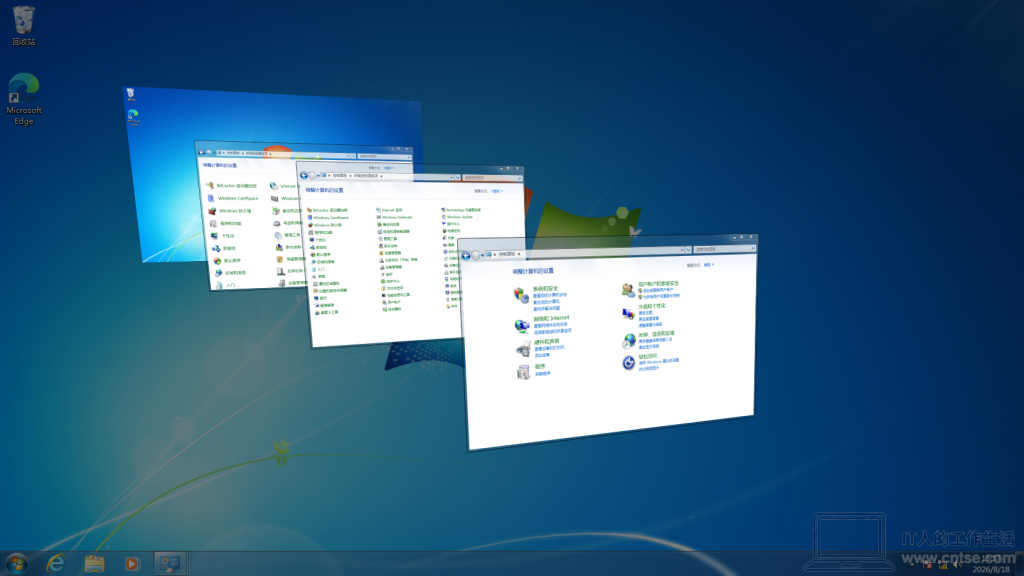Open the 回收站 recycle bin desktop icon
This screenshot has width=1024, height=576.
[24, 25]
